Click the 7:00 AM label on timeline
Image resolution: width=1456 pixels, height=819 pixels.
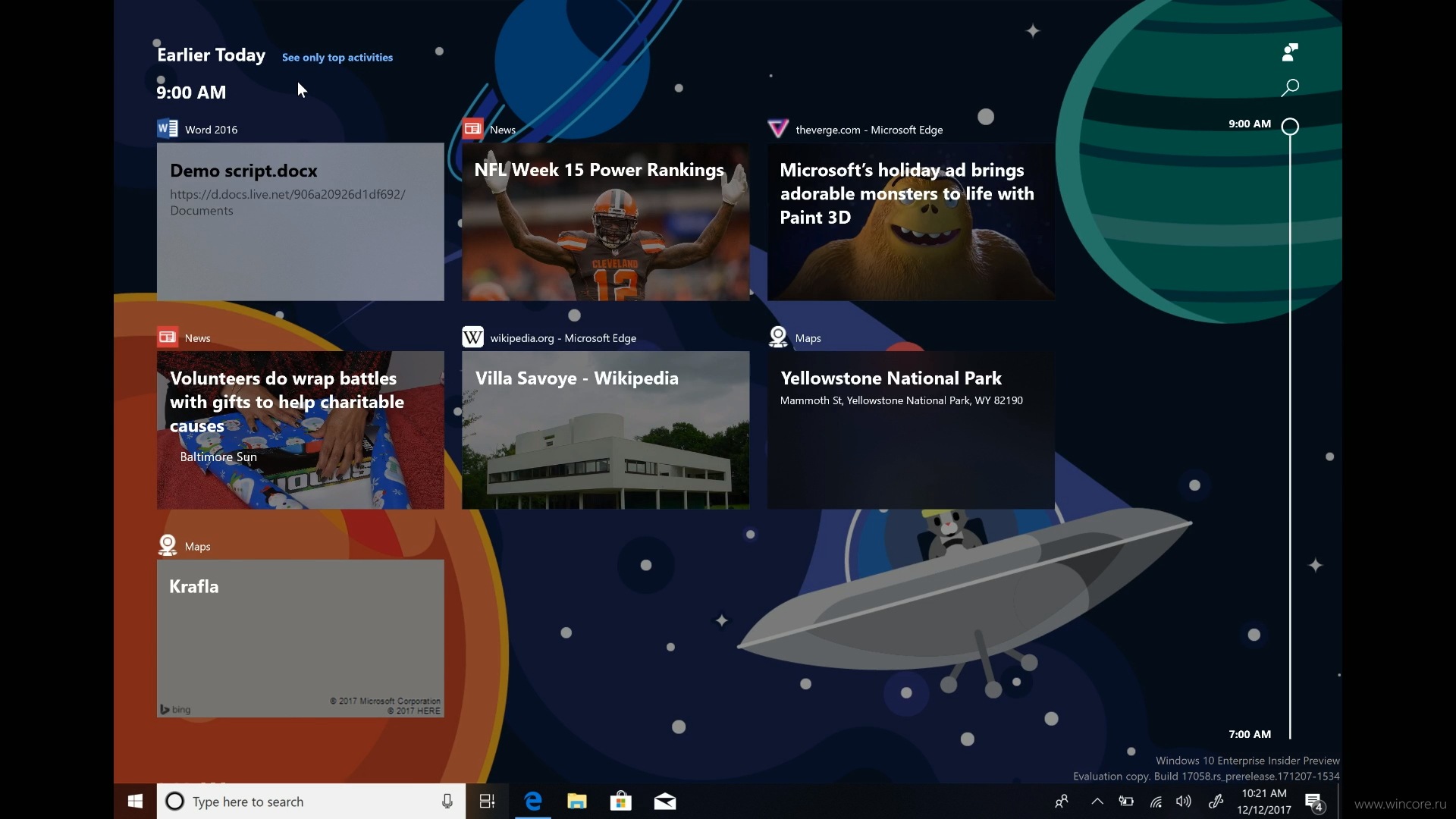click(x=1250, y=734)
